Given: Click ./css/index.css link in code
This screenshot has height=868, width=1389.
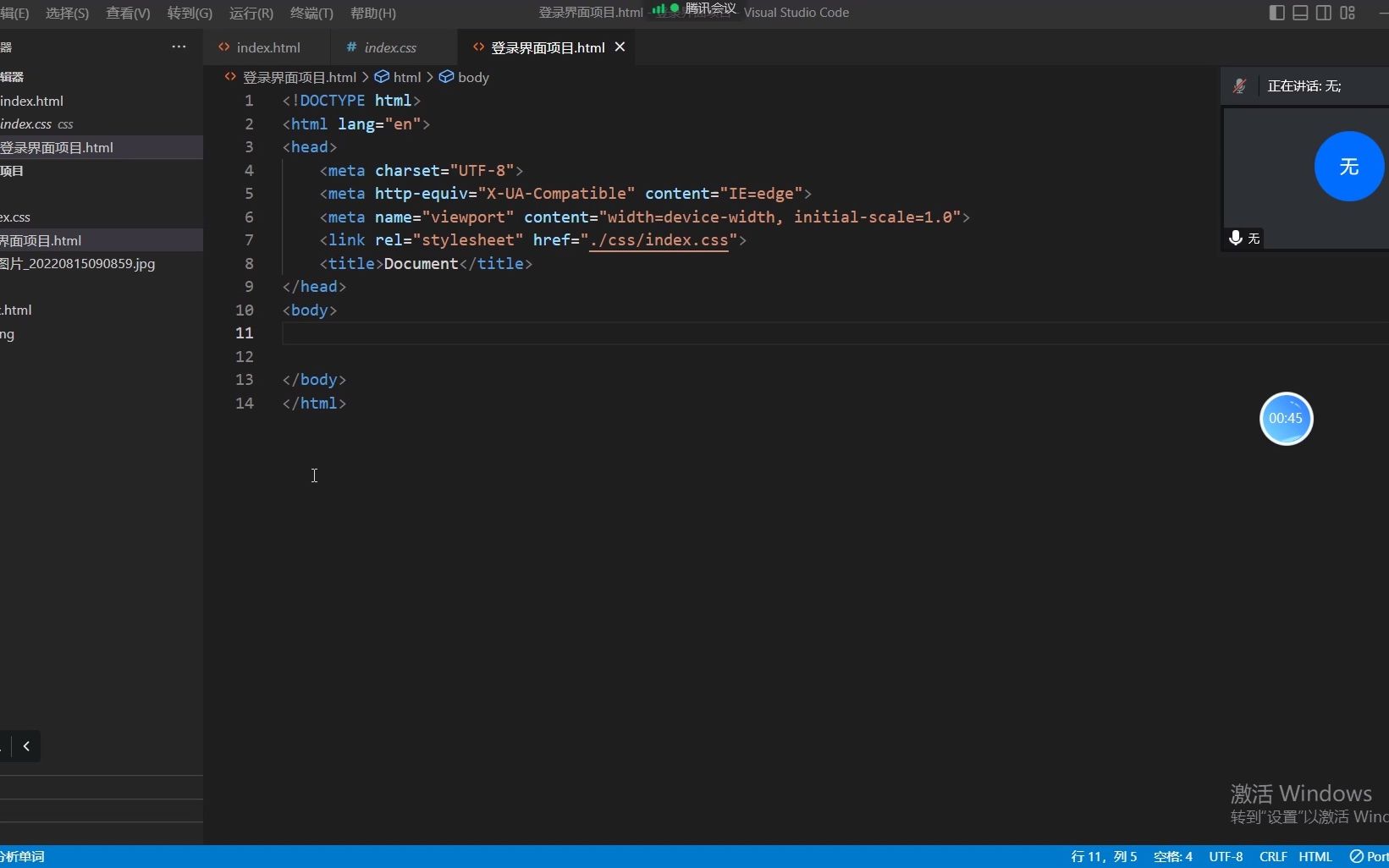Looking at the screenshot, I should [659, 240].
